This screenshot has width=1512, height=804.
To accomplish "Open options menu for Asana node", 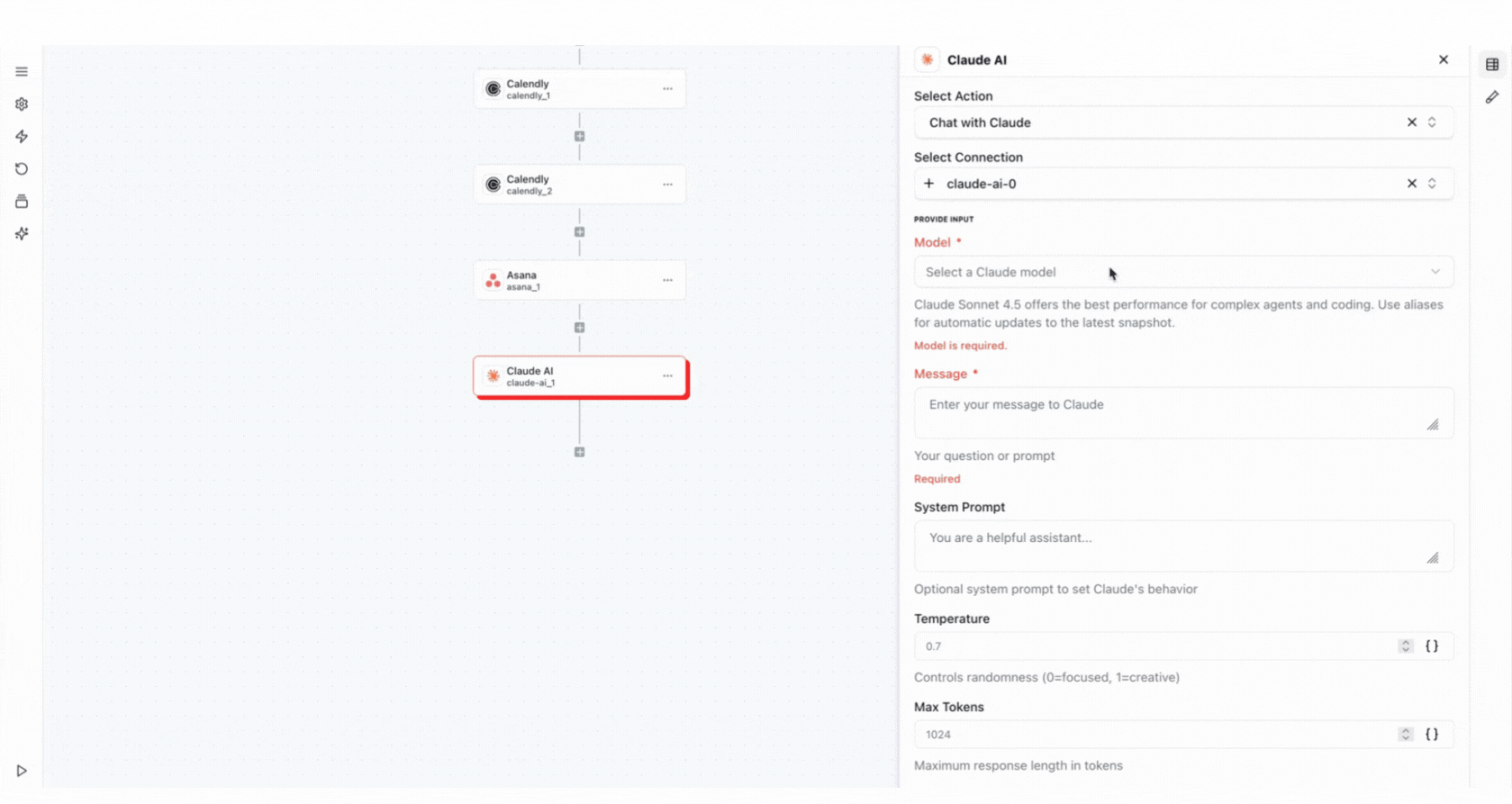I will [x=667, y=280].
